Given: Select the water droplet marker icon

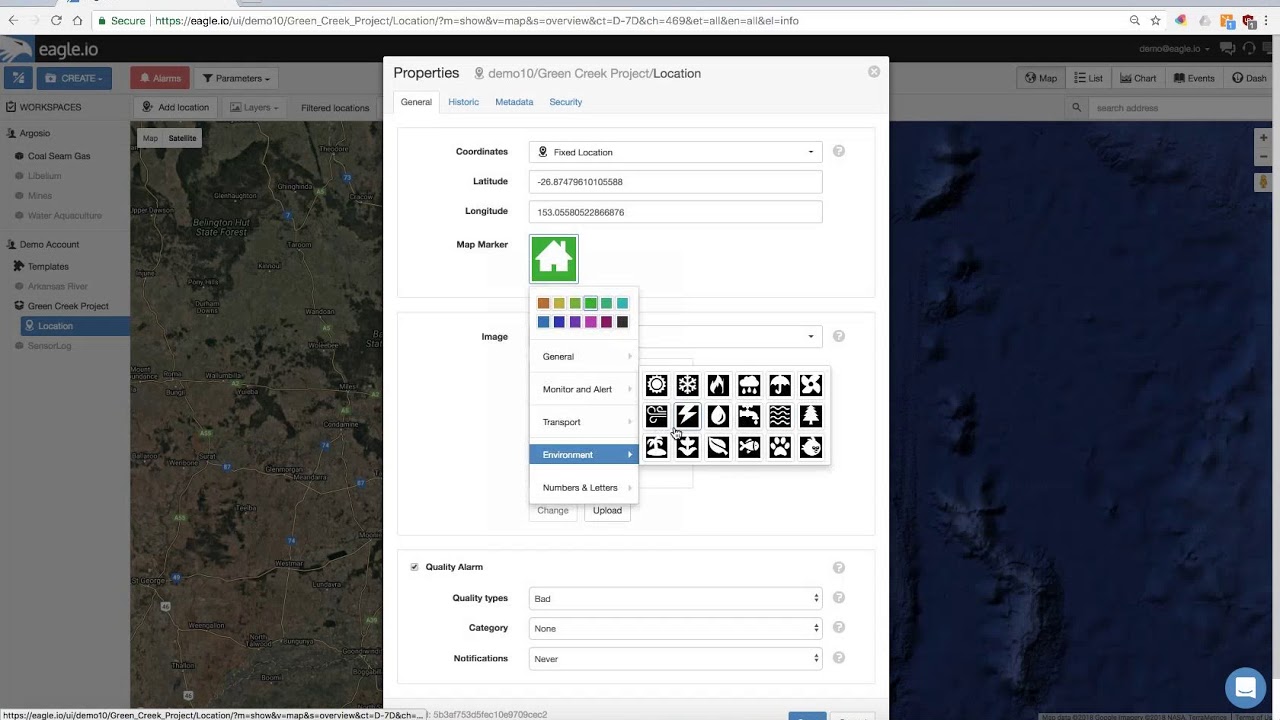Looking at the screenshot, I should (x=718, y=416).
